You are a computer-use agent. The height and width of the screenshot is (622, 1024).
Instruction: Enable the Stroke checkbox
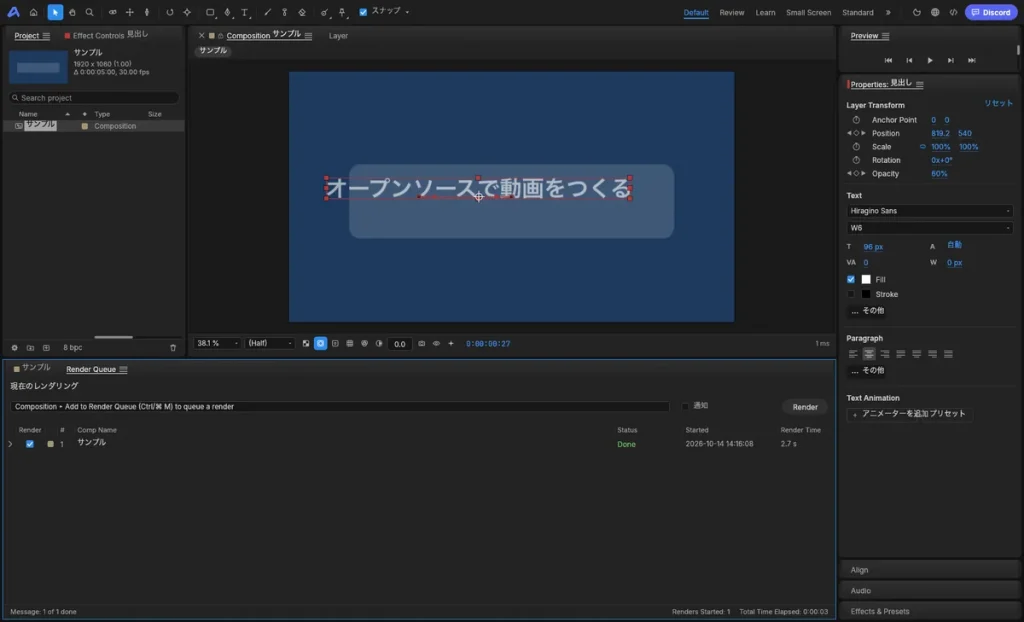coord(851,295)
